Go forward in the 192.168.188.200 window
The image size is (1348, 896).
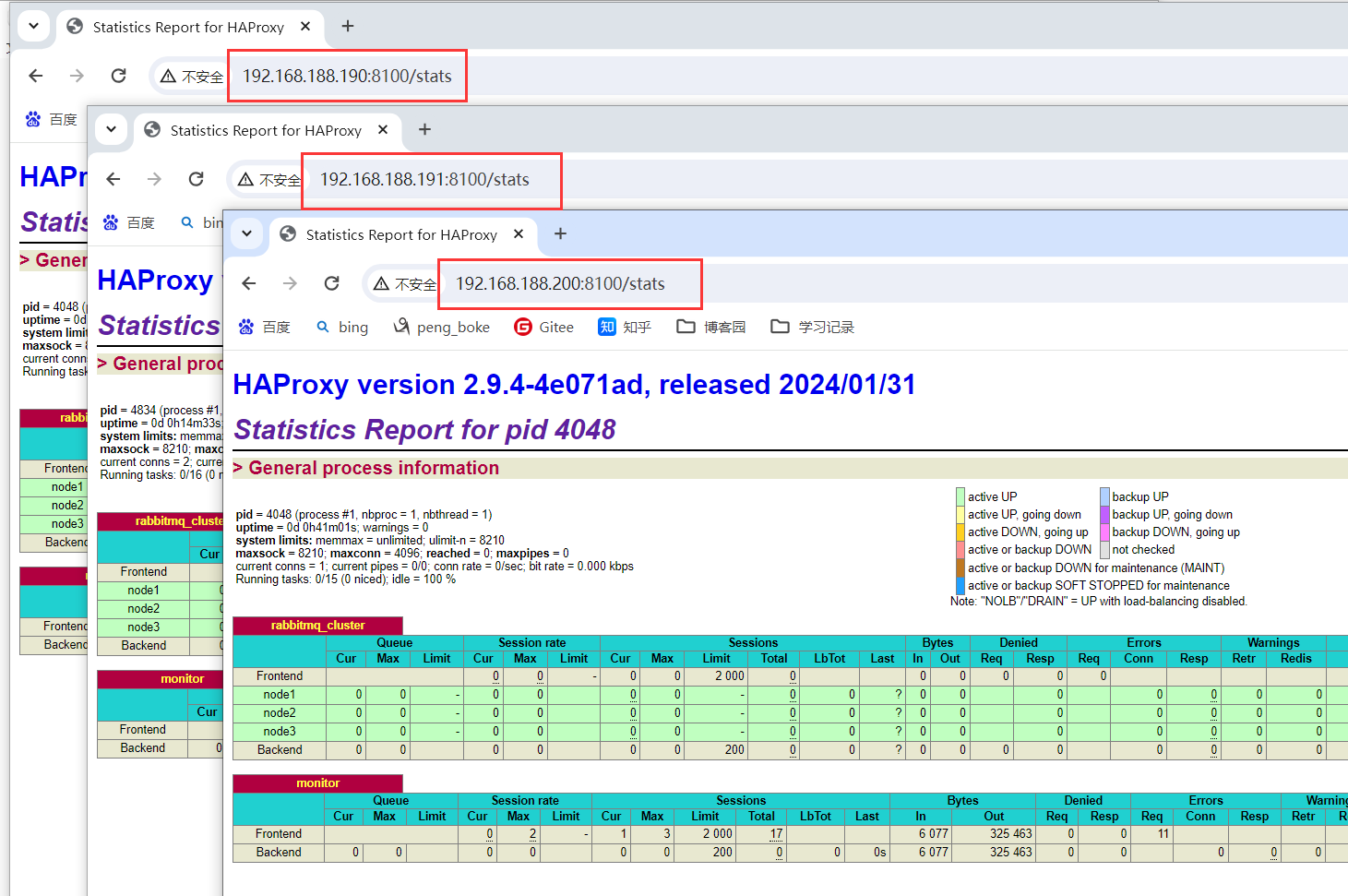(x=290, y=283)
